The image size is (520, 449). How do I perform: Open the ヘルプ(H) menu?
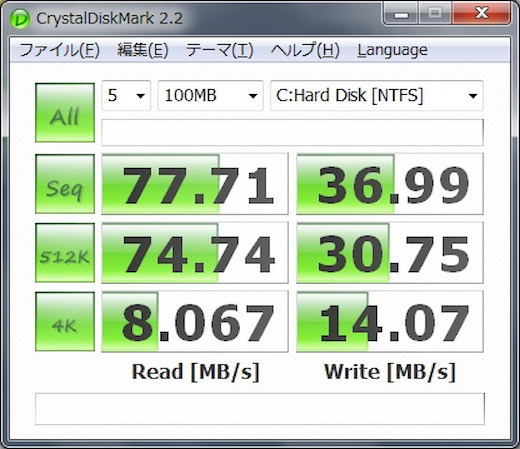tap(305, 50)
